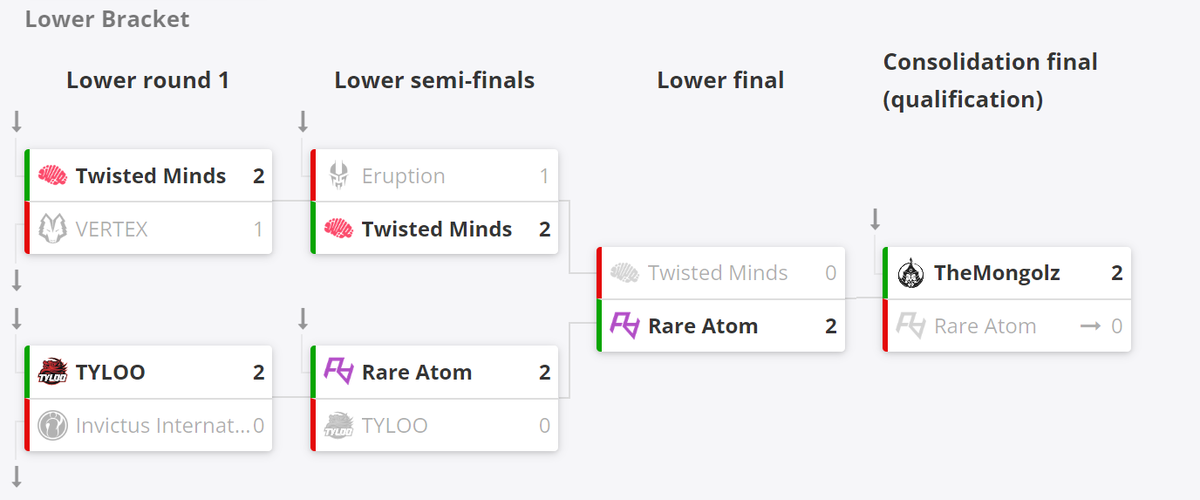1200x500 pixels.
Task: Click the red TYLOO logo in Lower round 1
Action: [x=52, y=372]
